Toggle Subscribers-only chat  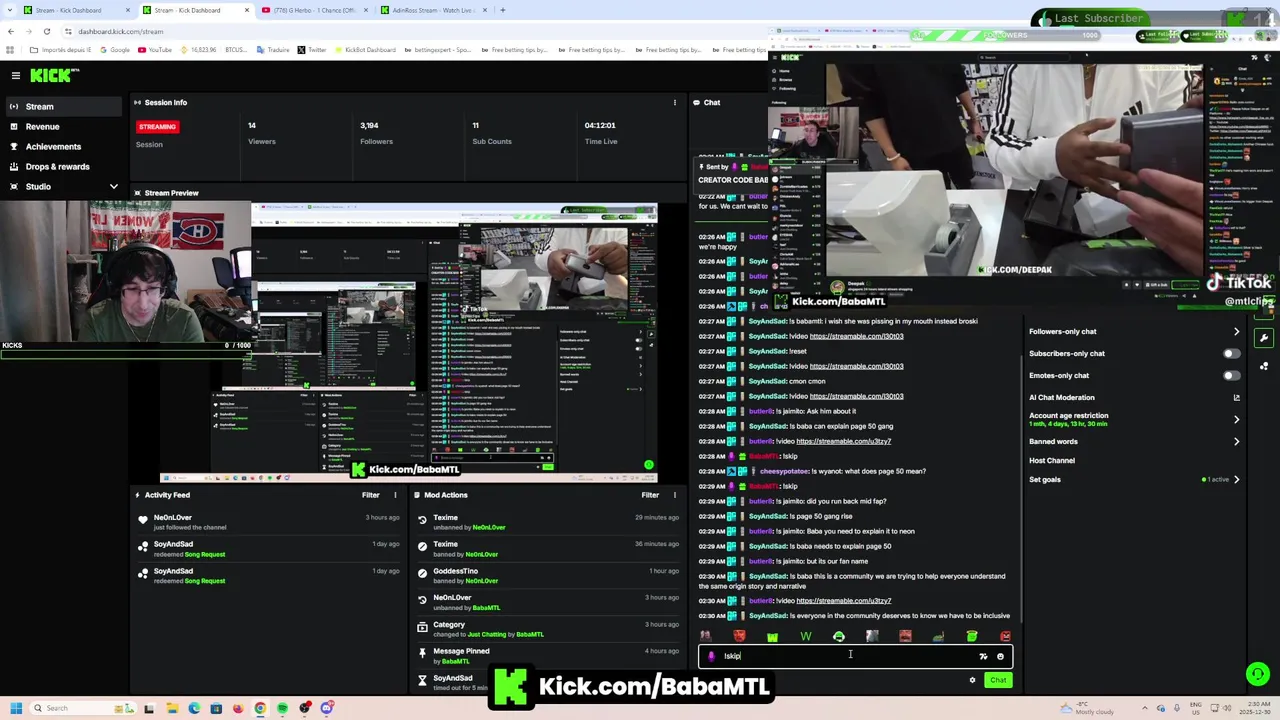pyautogui.click(x=1232, y=353)
